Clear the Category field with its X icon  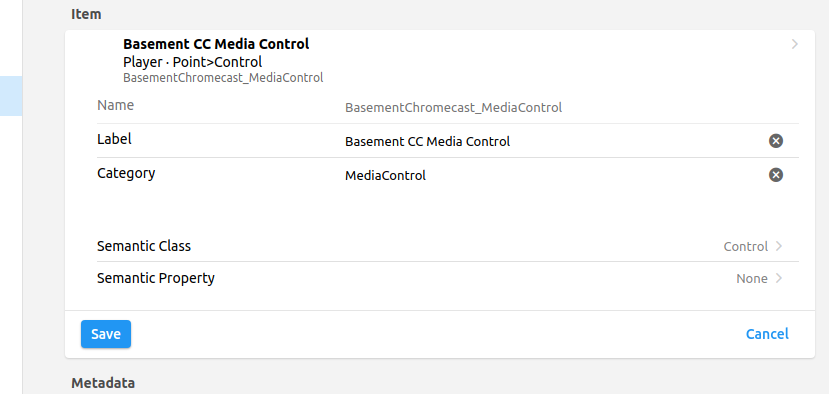click(x=776, y=175)
